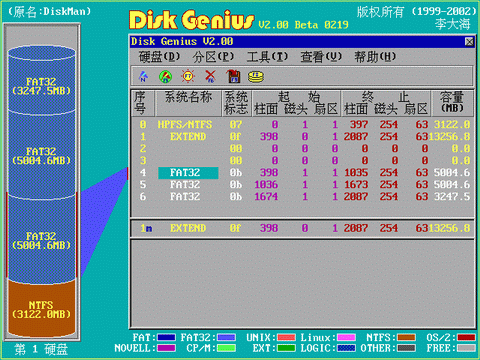
Task: Click start cylinder value 1036
Action: click(x=266, y=185)
